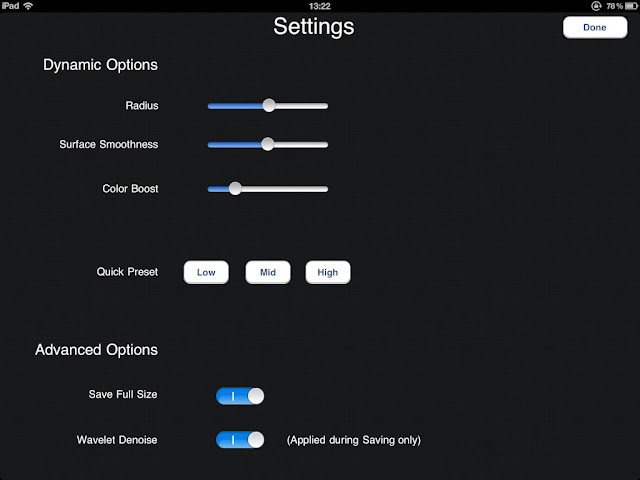
Task: Tap the iPad label in status bar
Action: [11, 6]
